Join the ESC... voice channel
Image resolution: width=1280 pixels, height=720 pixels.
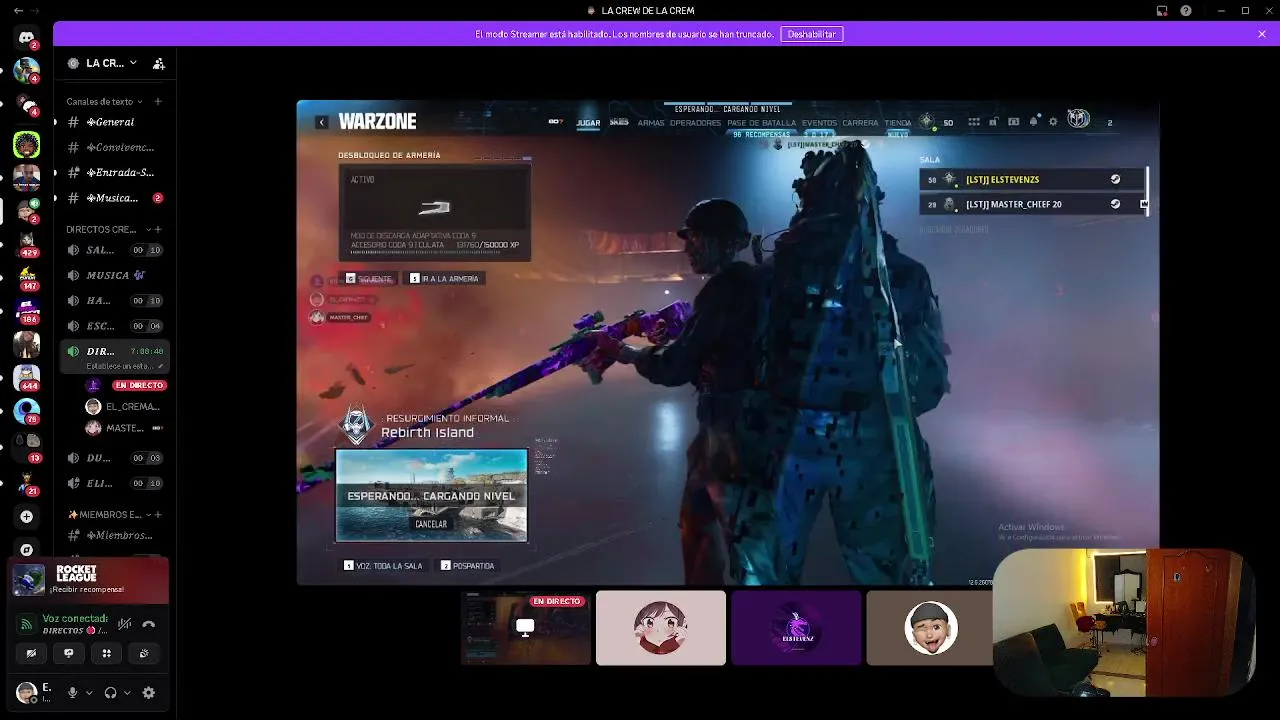pyautogui.click(x=114, y=326)
